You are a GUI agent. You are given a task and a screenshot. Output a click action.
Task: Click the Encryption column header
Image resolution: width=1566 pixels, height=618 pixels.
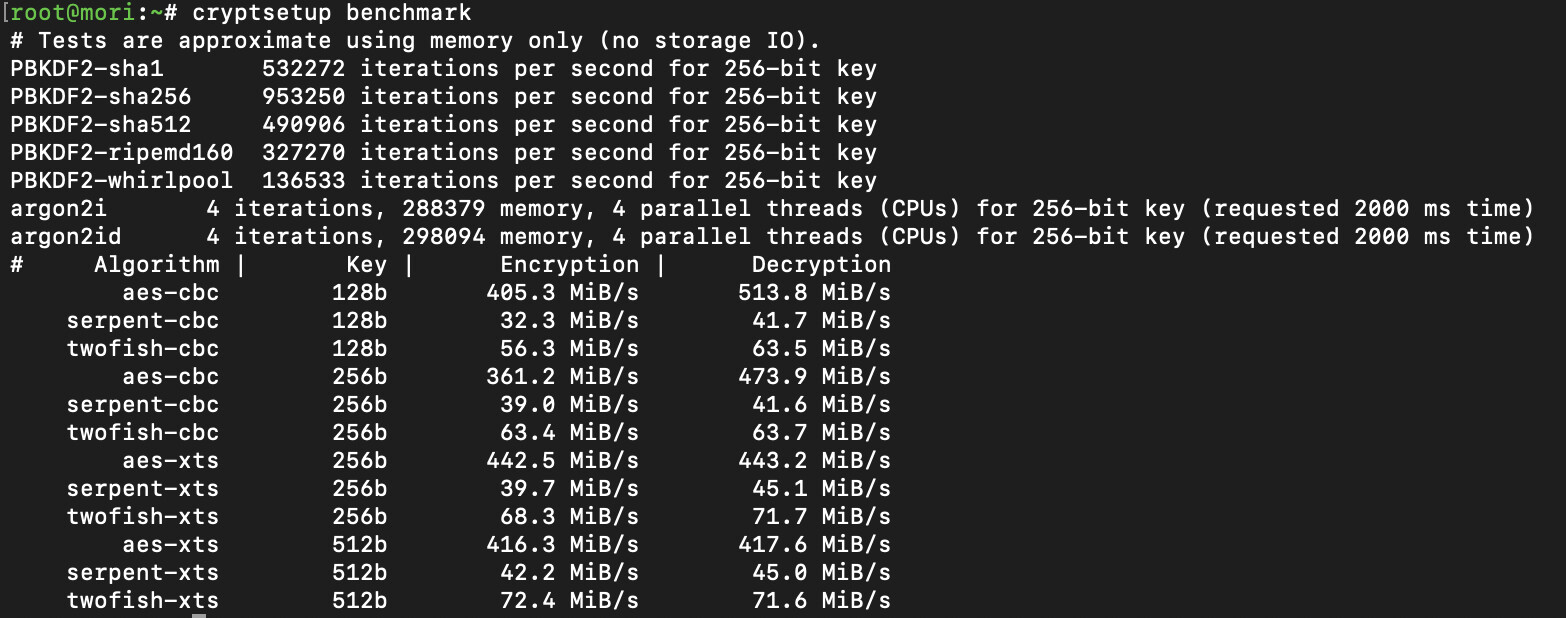click(569, 265)
